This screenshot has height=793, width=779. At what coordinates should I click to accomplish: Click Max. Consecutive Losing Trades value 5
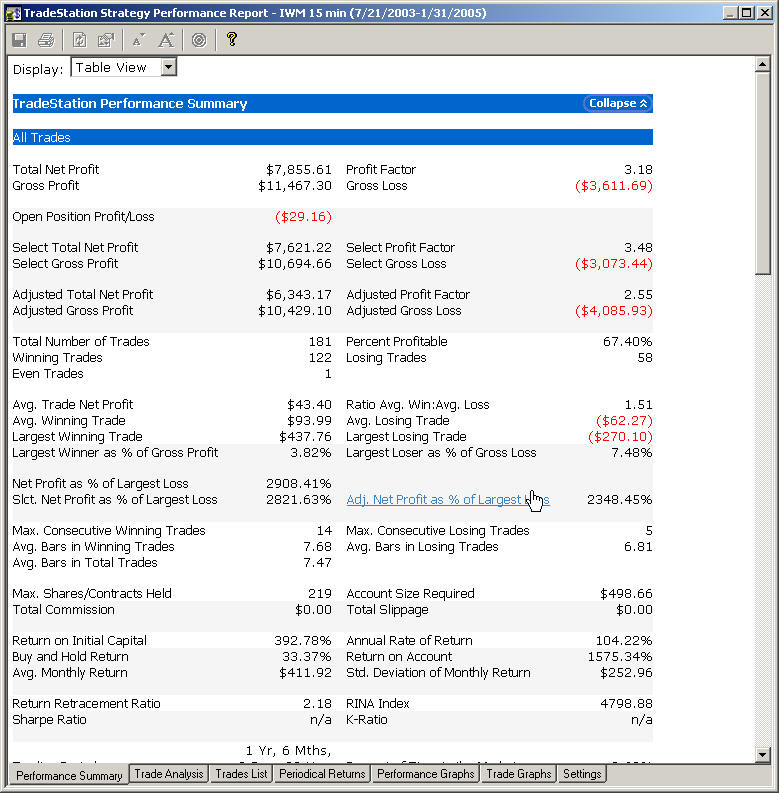pos(649,531)
